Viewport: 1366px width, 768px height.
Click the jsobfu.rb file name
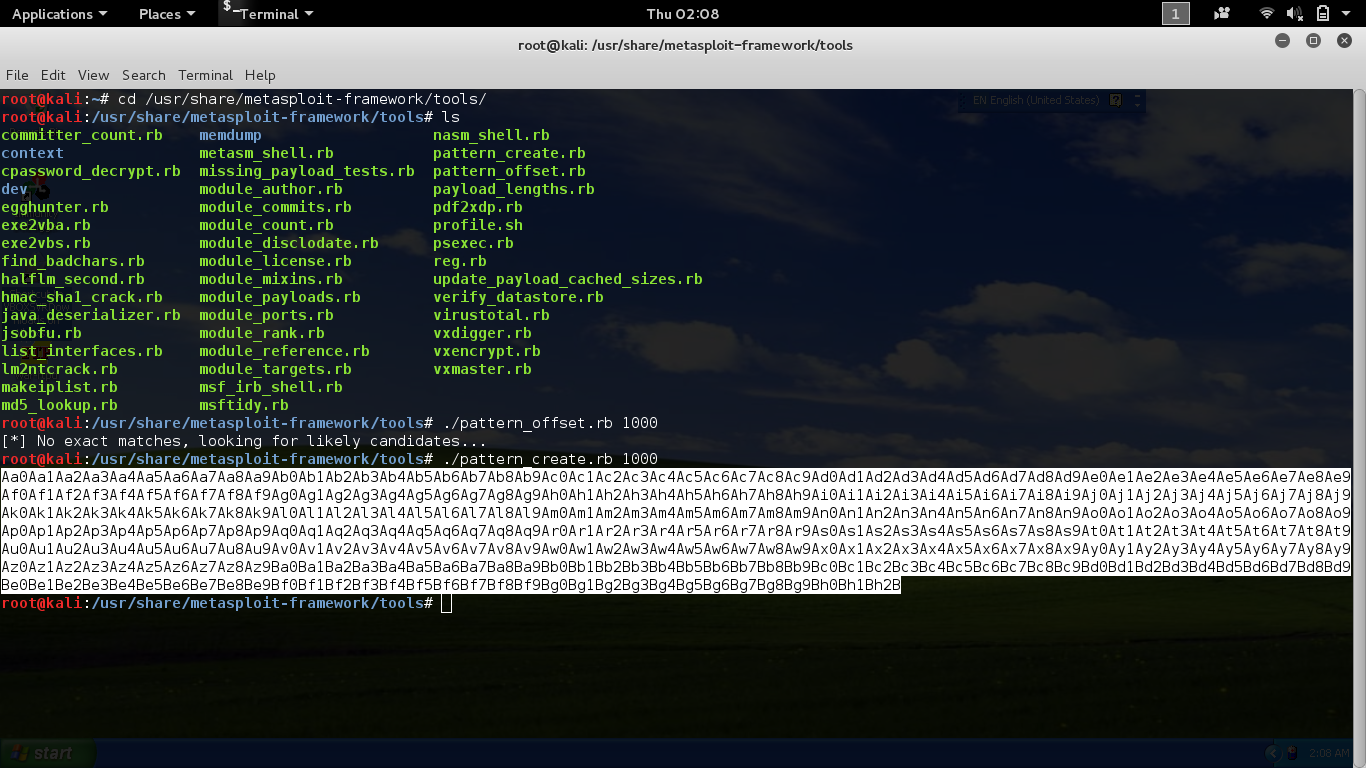pyautogui.click(x=41, y=333)
